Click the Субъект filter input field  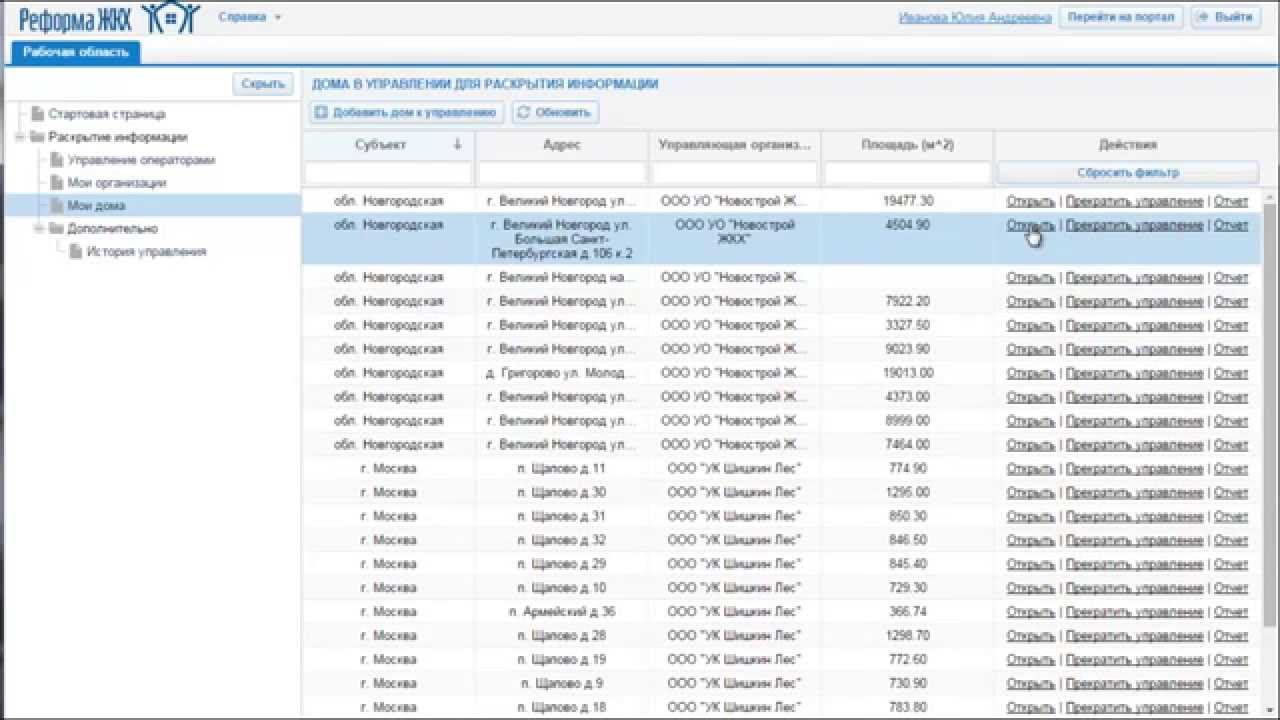[388, 173]
